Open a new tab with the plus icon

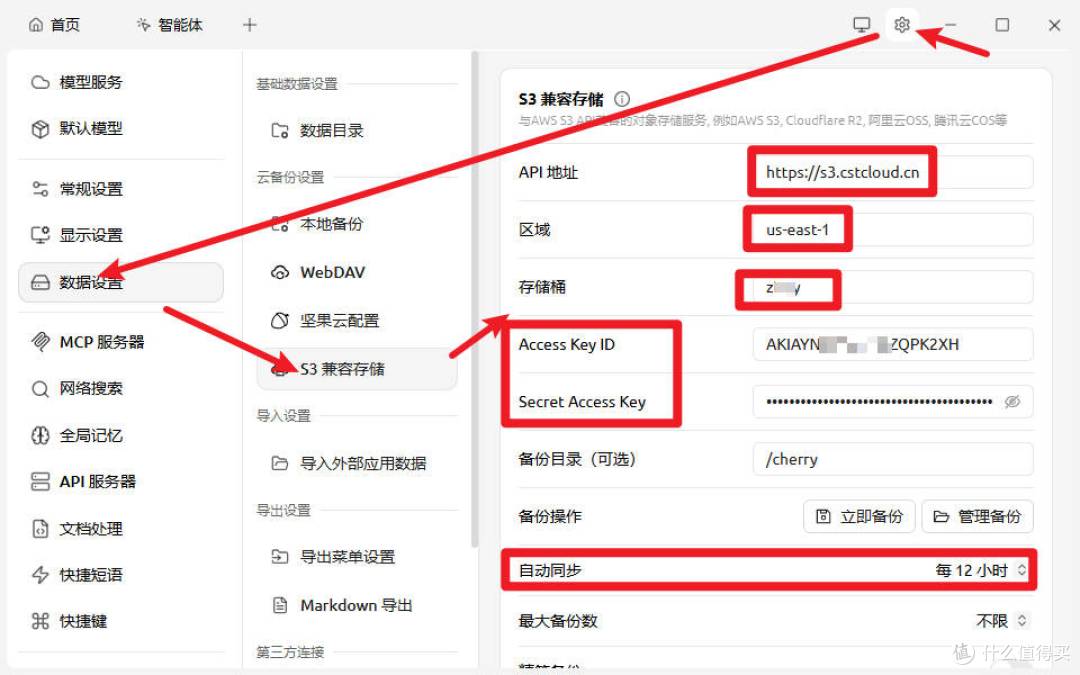tap(249, 25)
